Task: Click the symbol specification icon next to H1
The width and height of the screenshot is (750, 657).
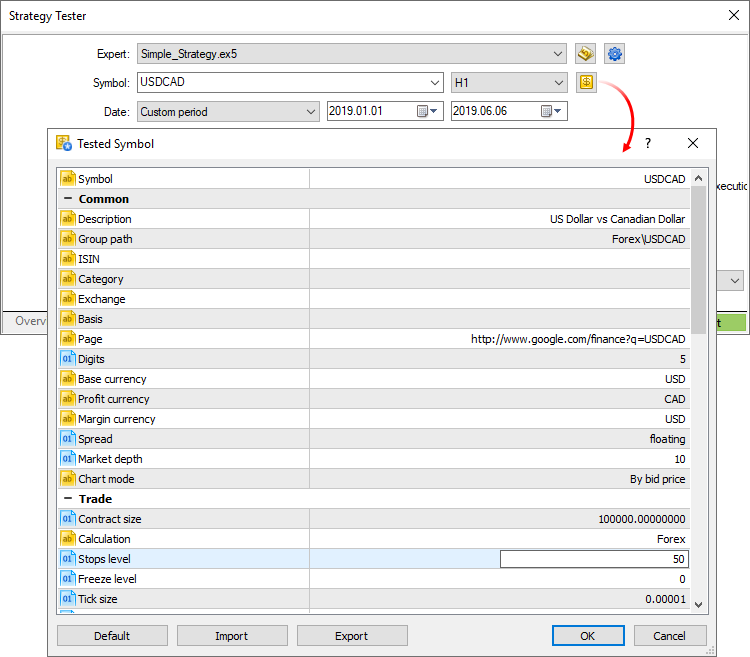Action: [586, 83]
